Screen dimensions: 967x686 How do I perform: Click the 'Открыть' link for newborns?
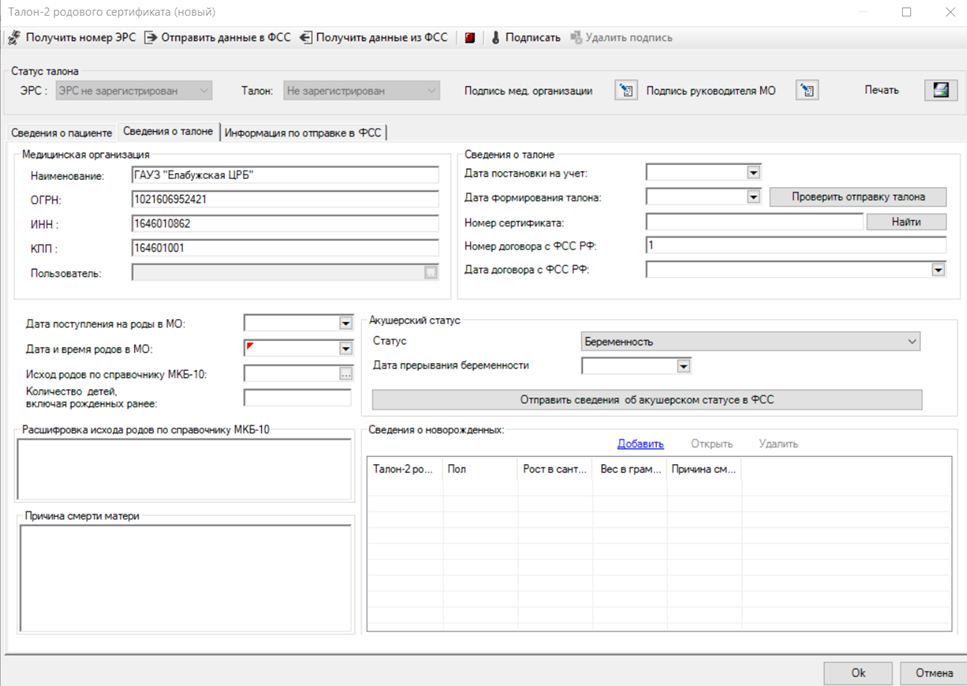point(712,444)
